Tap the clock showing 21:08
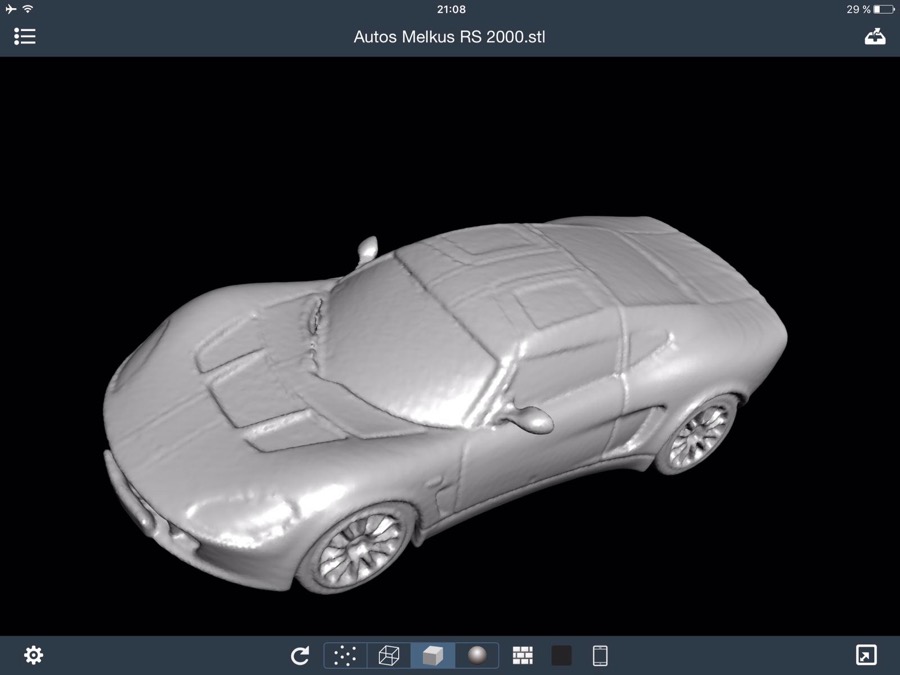The image size is (900, 675). pyautogui.click(x=451, y=9)
